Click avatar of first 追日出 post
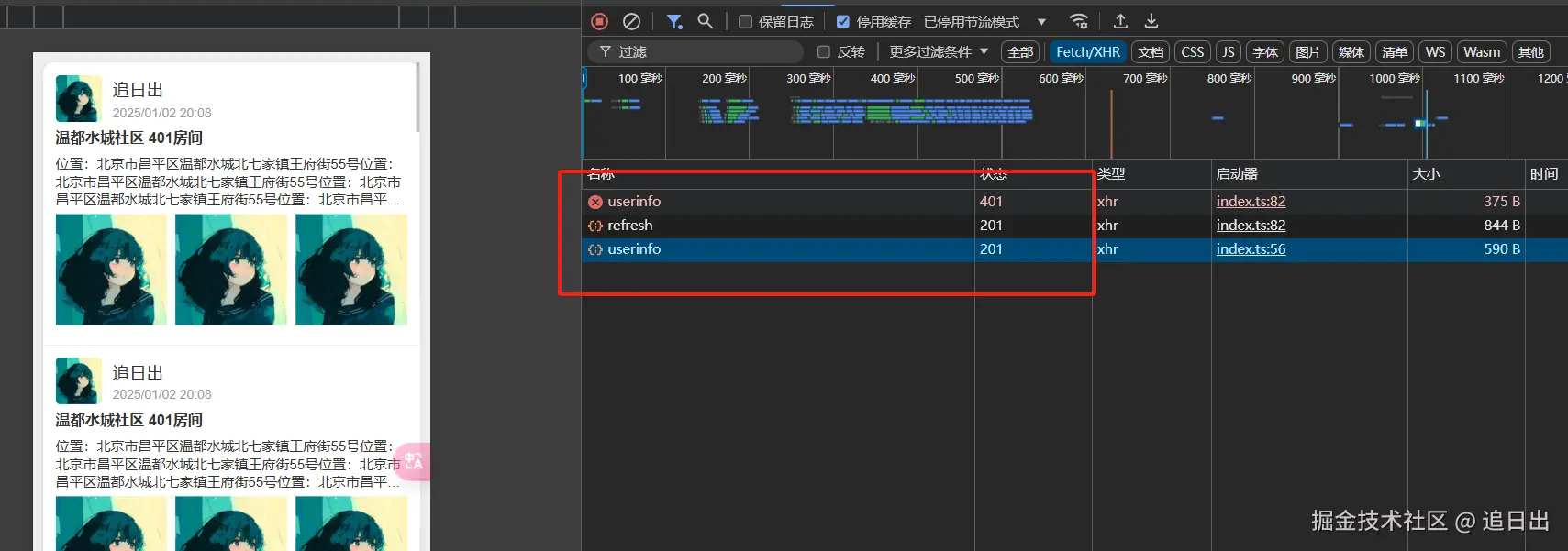This screenshot has width=1568, height=551. (79, 98)
